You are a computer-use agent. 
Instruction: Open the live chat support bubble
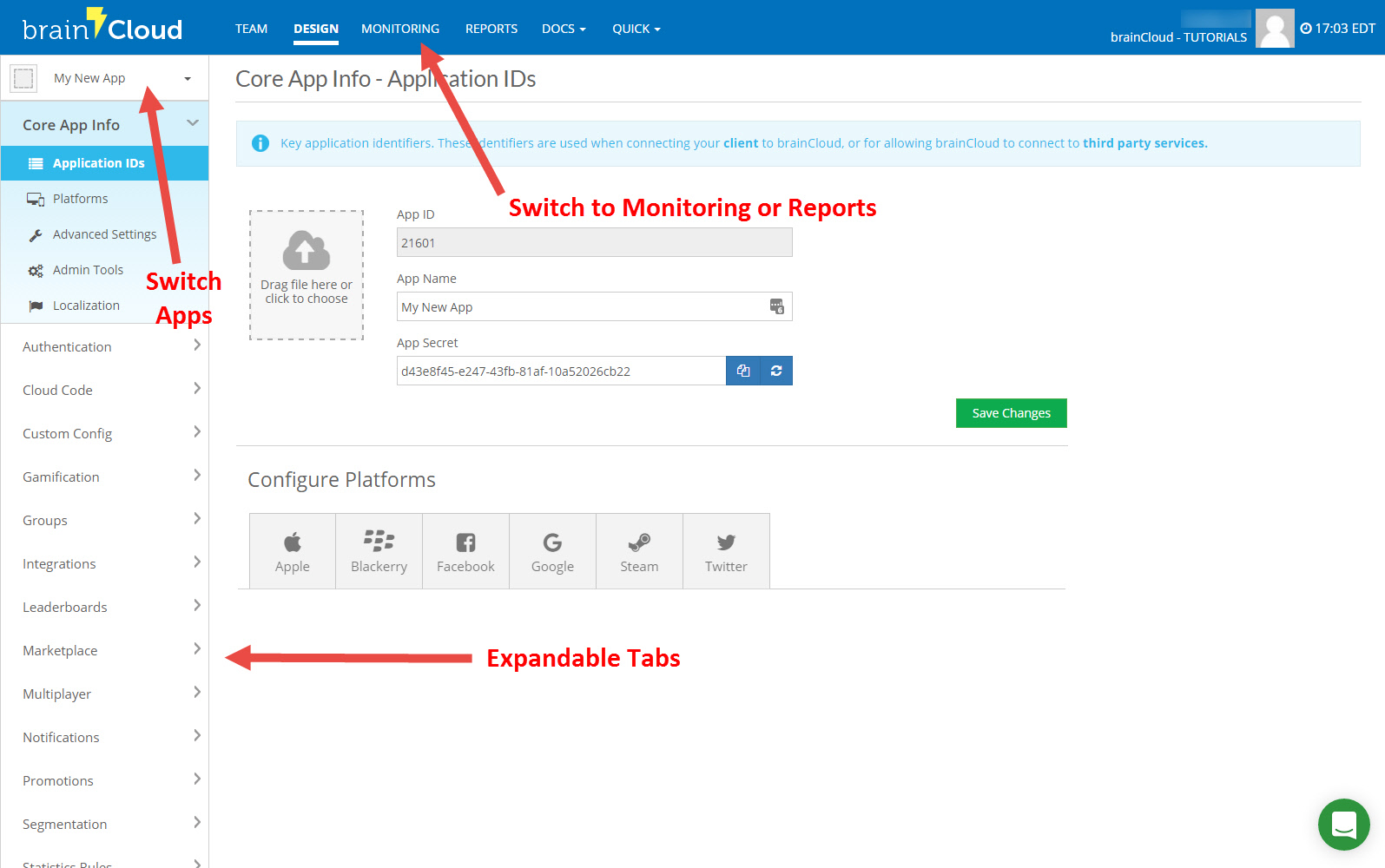[1343, 824]
